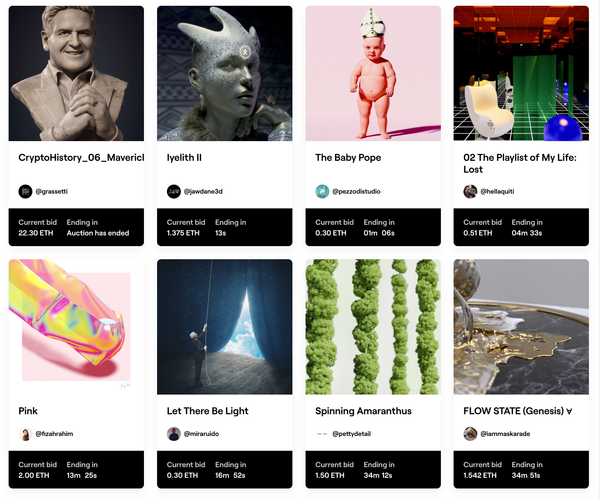
Task: Click the @hellaquiti username link
Action: tap(497, 191)
